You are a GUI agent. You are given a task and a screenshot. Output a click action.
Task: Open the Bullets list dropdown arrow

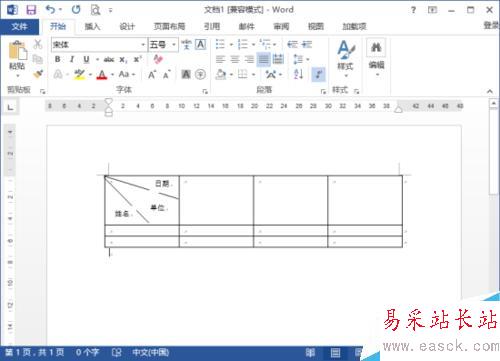coord(231,44)
